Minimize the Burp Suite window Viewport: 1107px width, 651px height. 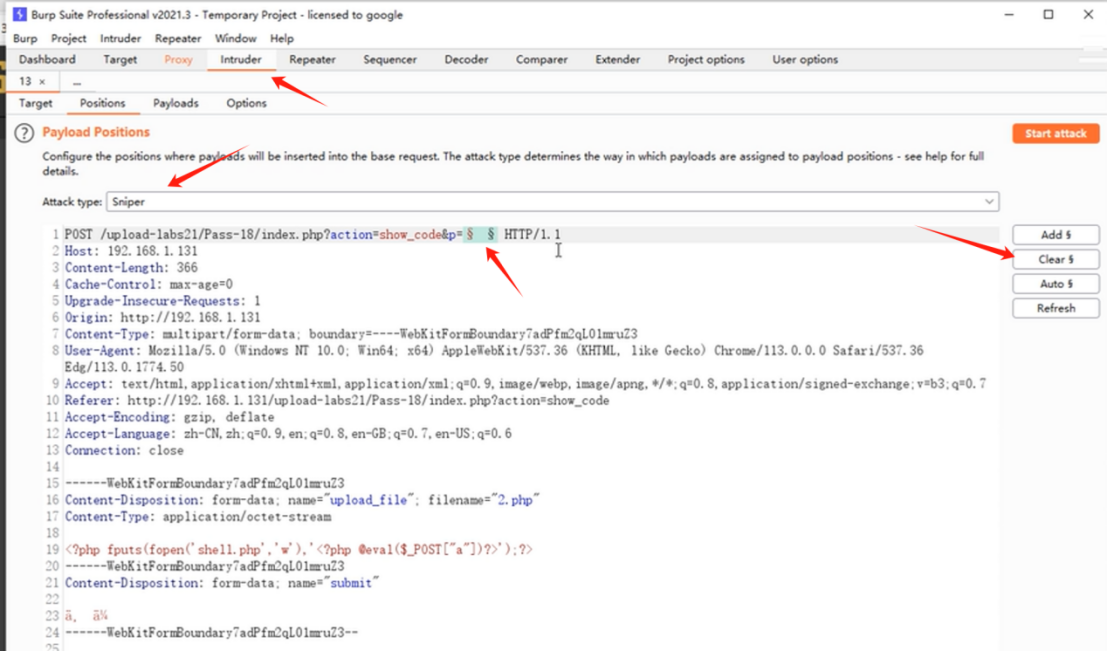[x=1009, y=14]
